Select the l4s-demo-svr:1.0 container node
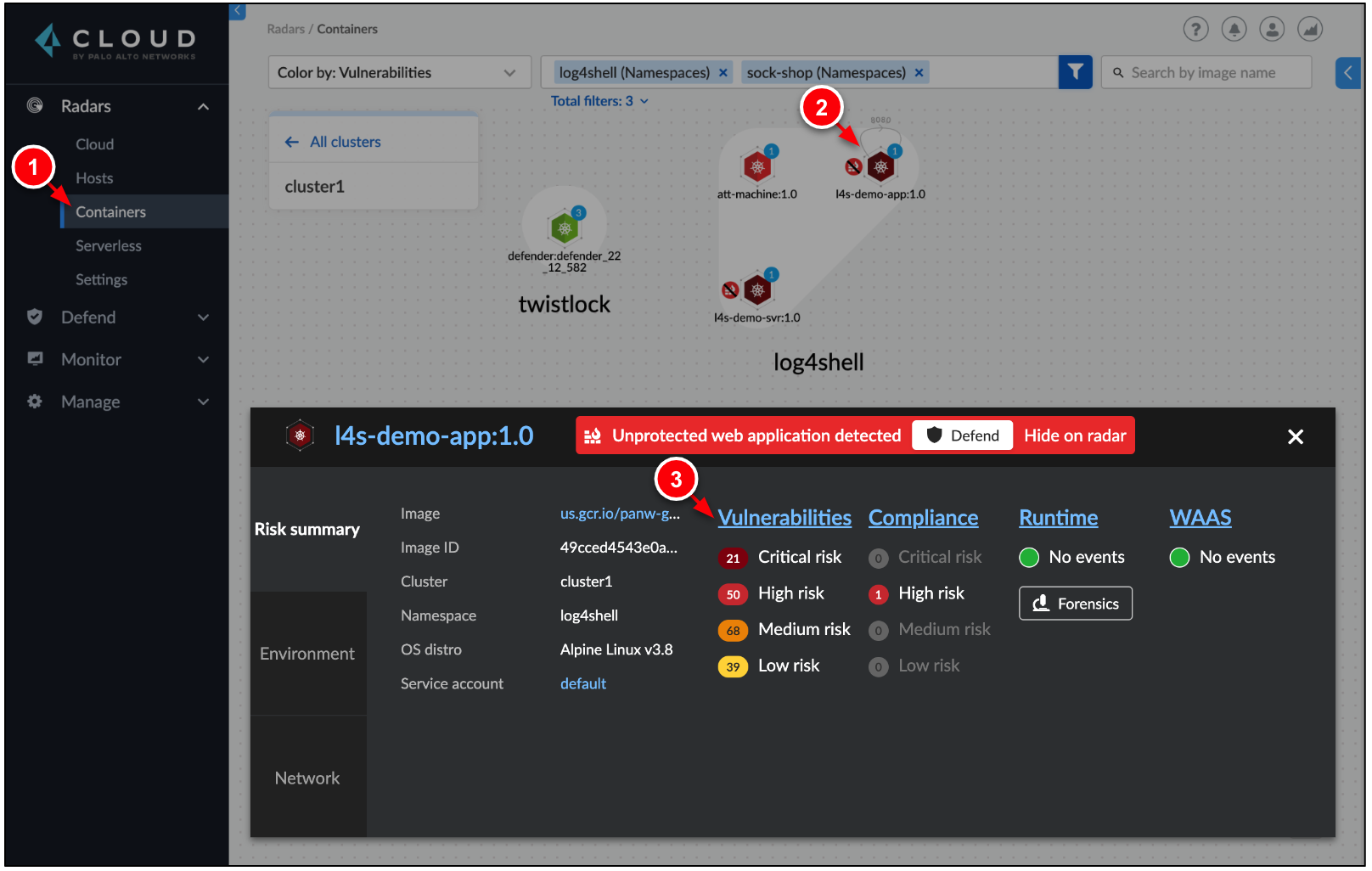The width and height of the screenshot is (1372, 871). [x=757, y=290]
